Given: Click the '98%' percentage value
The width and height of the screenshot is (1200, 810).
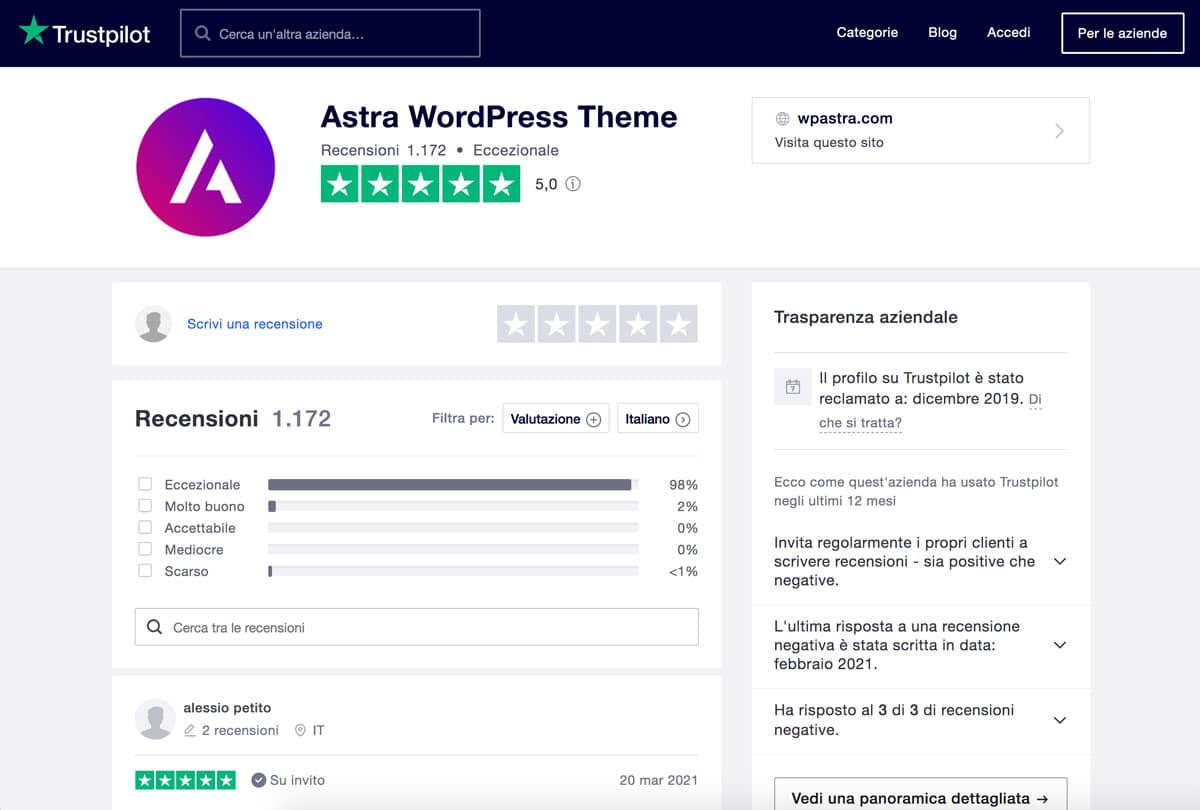Looking at the screenshot, I should point(683,484).
